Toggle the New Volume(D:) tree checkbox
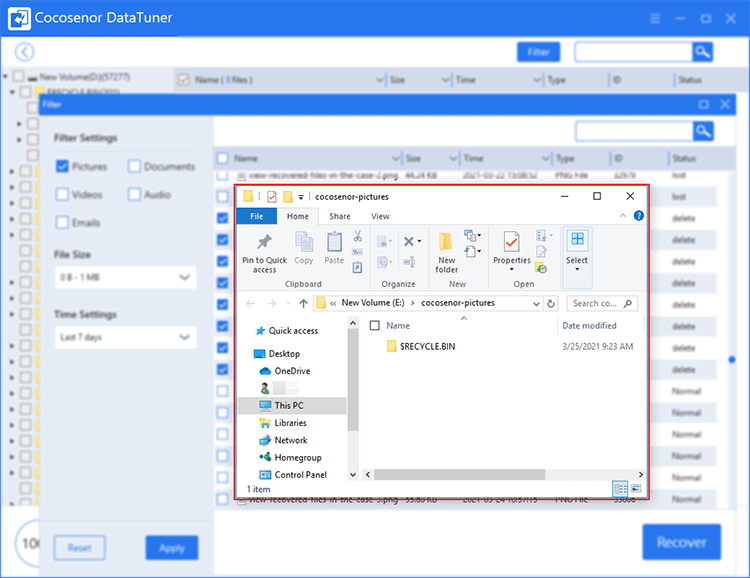This screenshot has width=750, height=578. click(x=19, y=76)
